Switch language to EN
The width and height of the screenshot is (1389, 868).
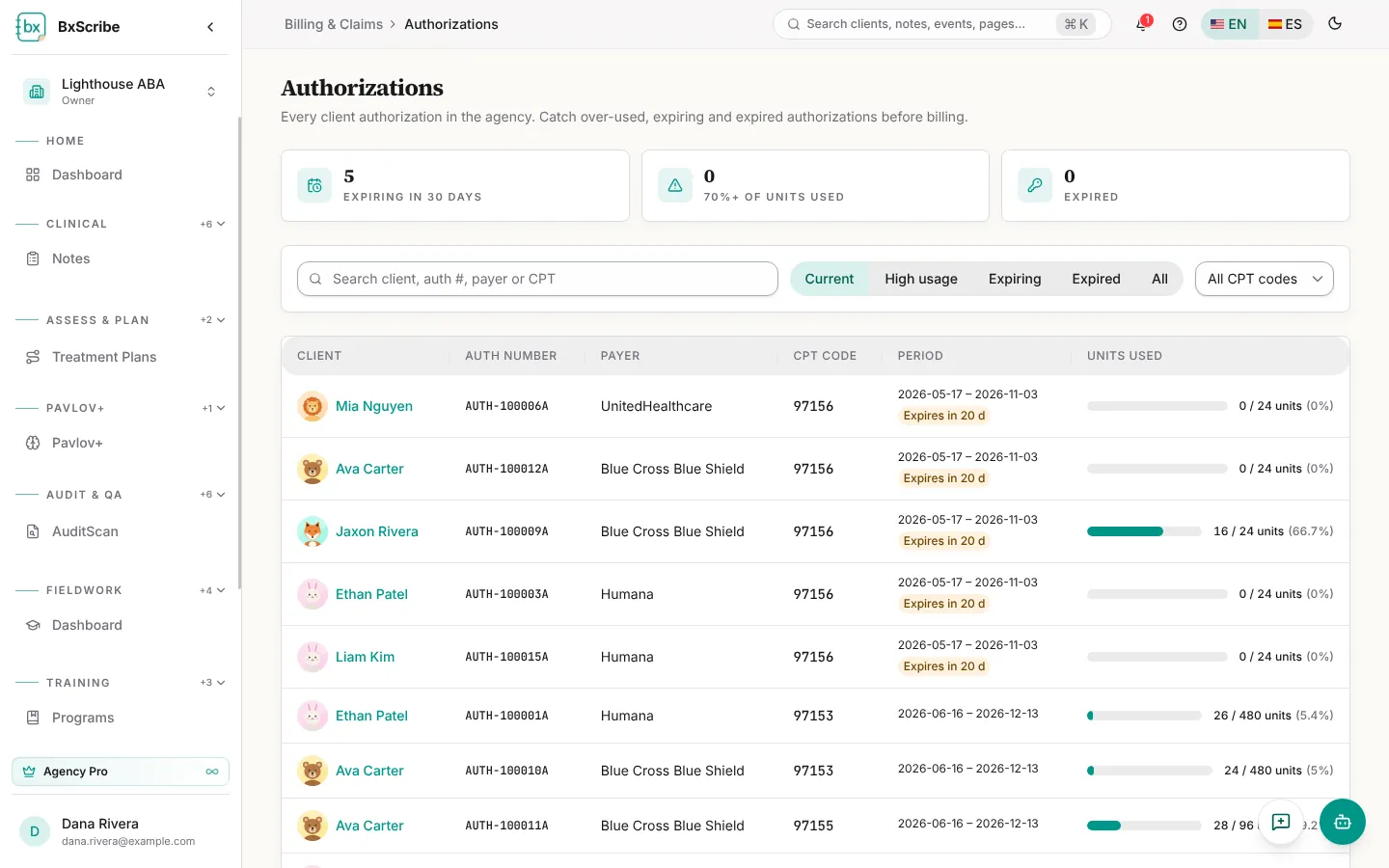(x=1229, y=24)
